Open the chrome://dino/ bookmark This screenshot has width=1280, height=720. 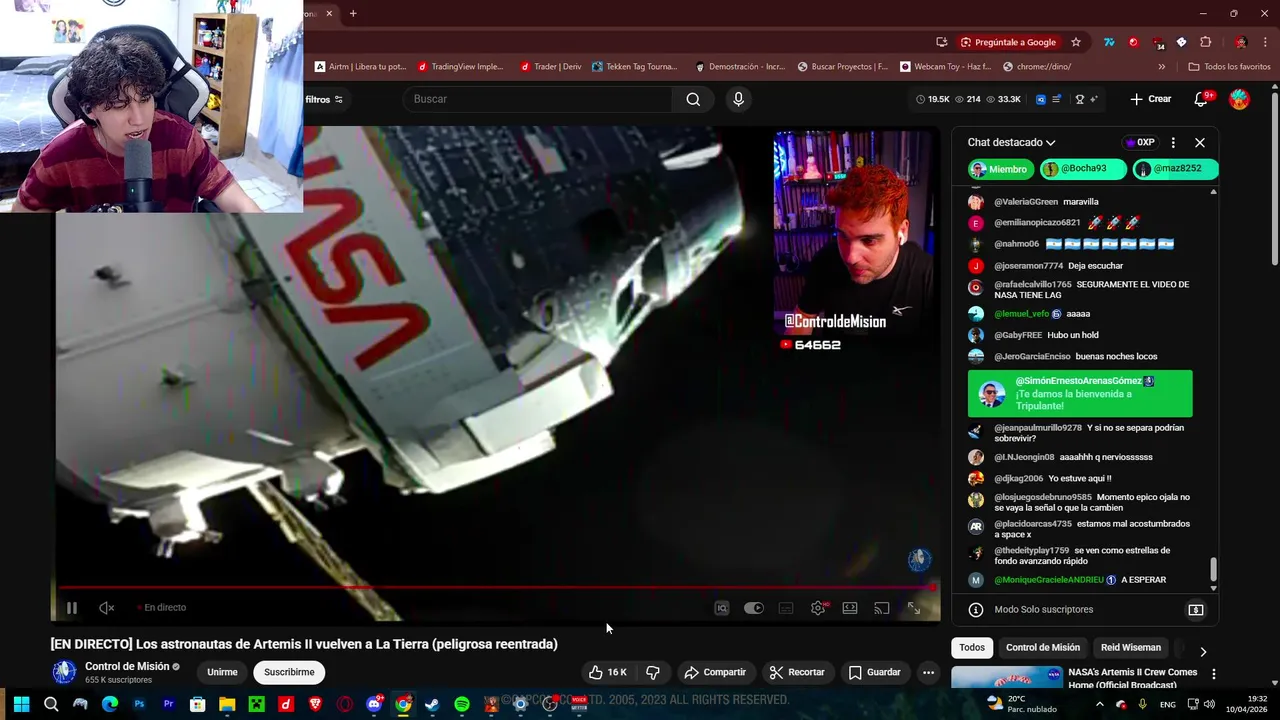pos(1036,67)
